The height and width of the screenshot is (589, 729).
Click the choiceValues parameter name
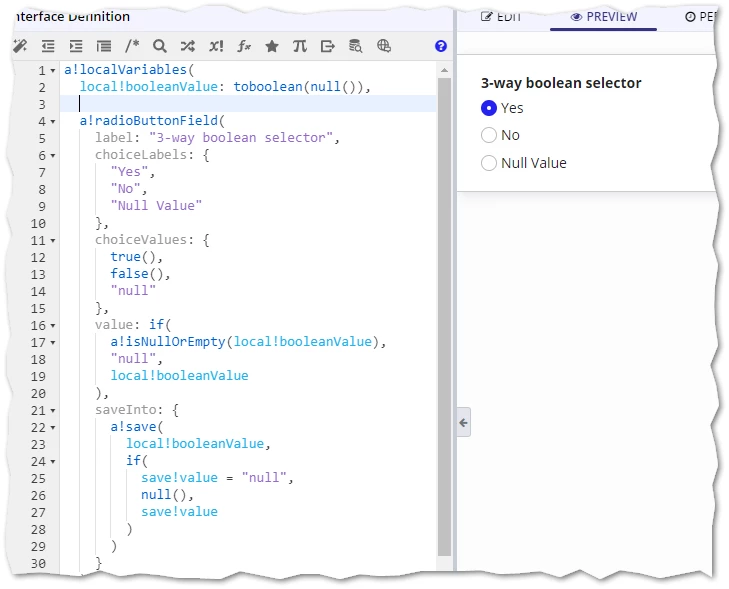(x=141, y=240)
